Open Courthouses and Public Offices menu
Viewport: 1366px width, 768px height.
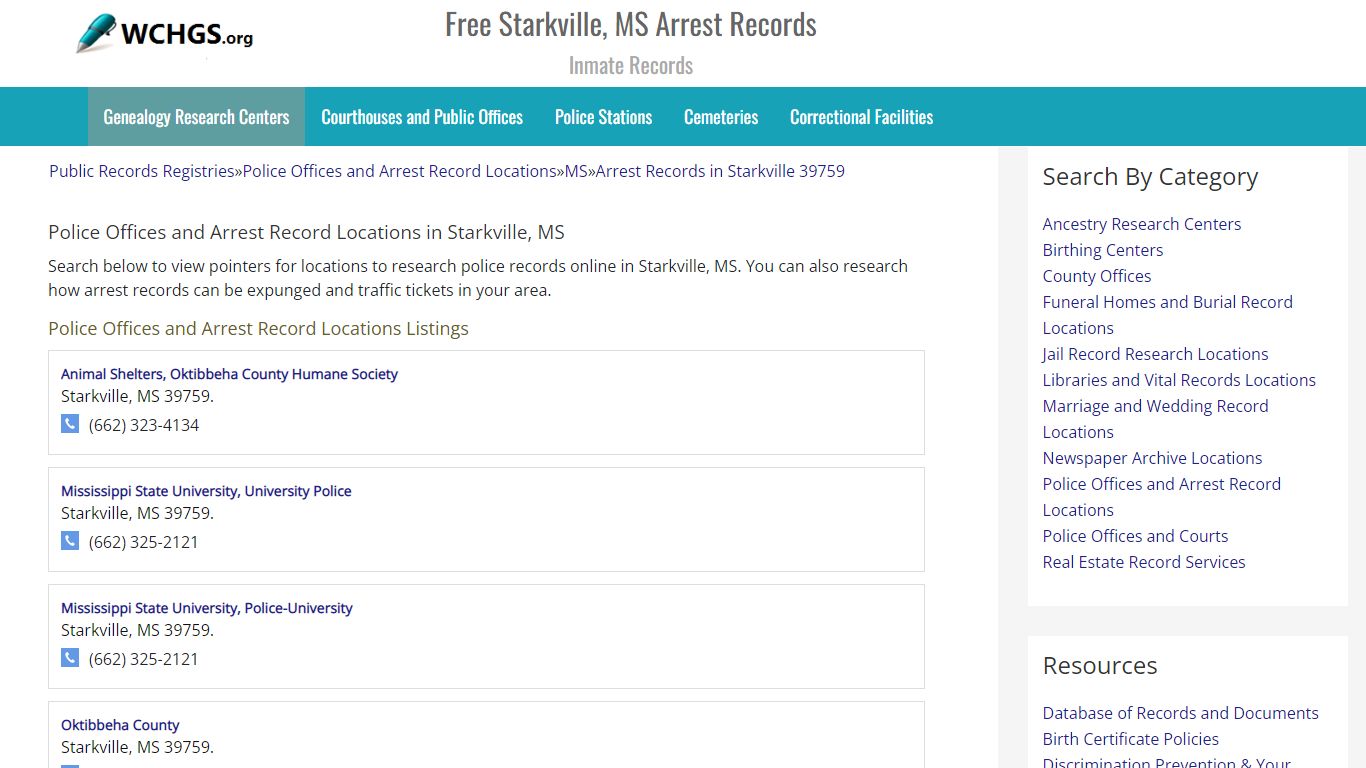point(422,117)
